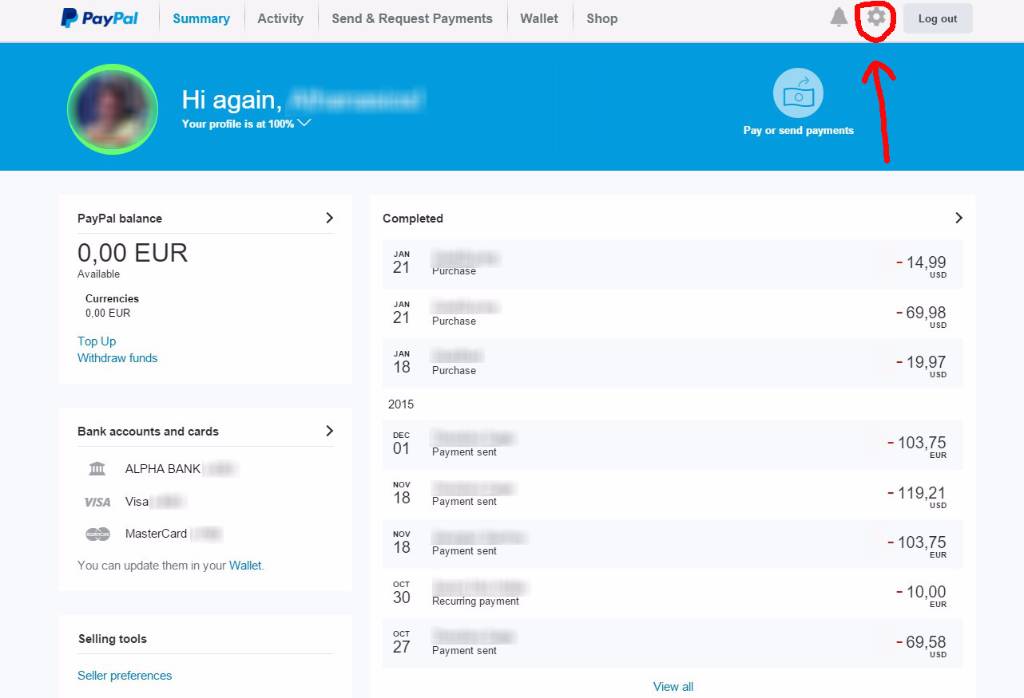Click the profile photo thumbnail

pyautogui.click(x=112, y=109)
